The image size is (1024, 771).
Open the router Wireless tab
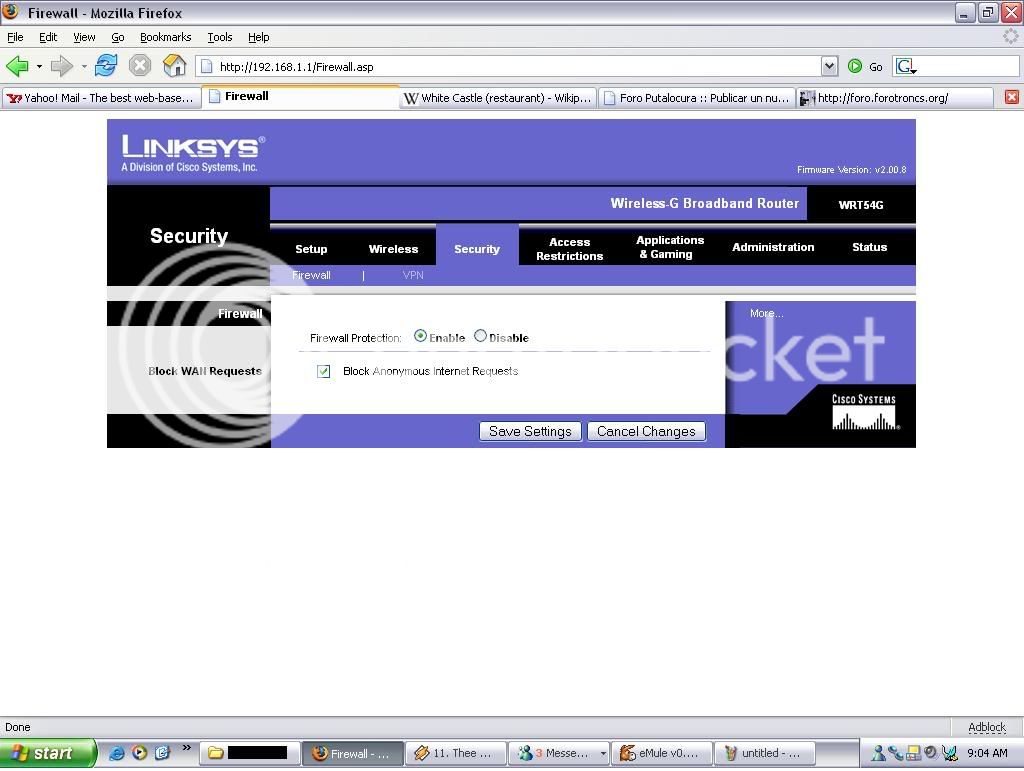pyautogui.click(x=393, y=249)
